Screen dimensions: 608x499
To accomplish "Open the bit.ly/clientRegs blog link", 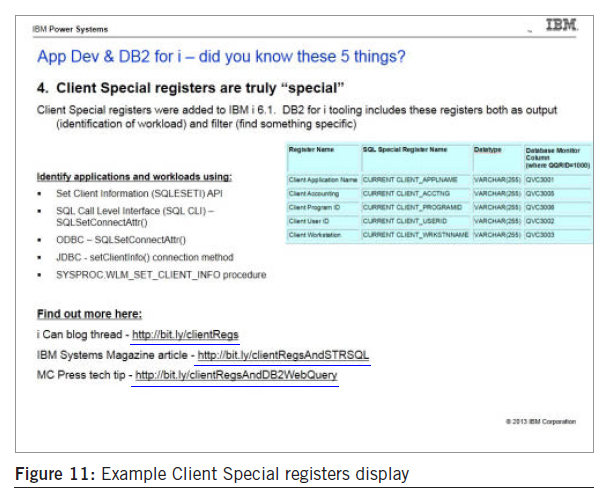I will pyautogui.click(x=185, y=335).
